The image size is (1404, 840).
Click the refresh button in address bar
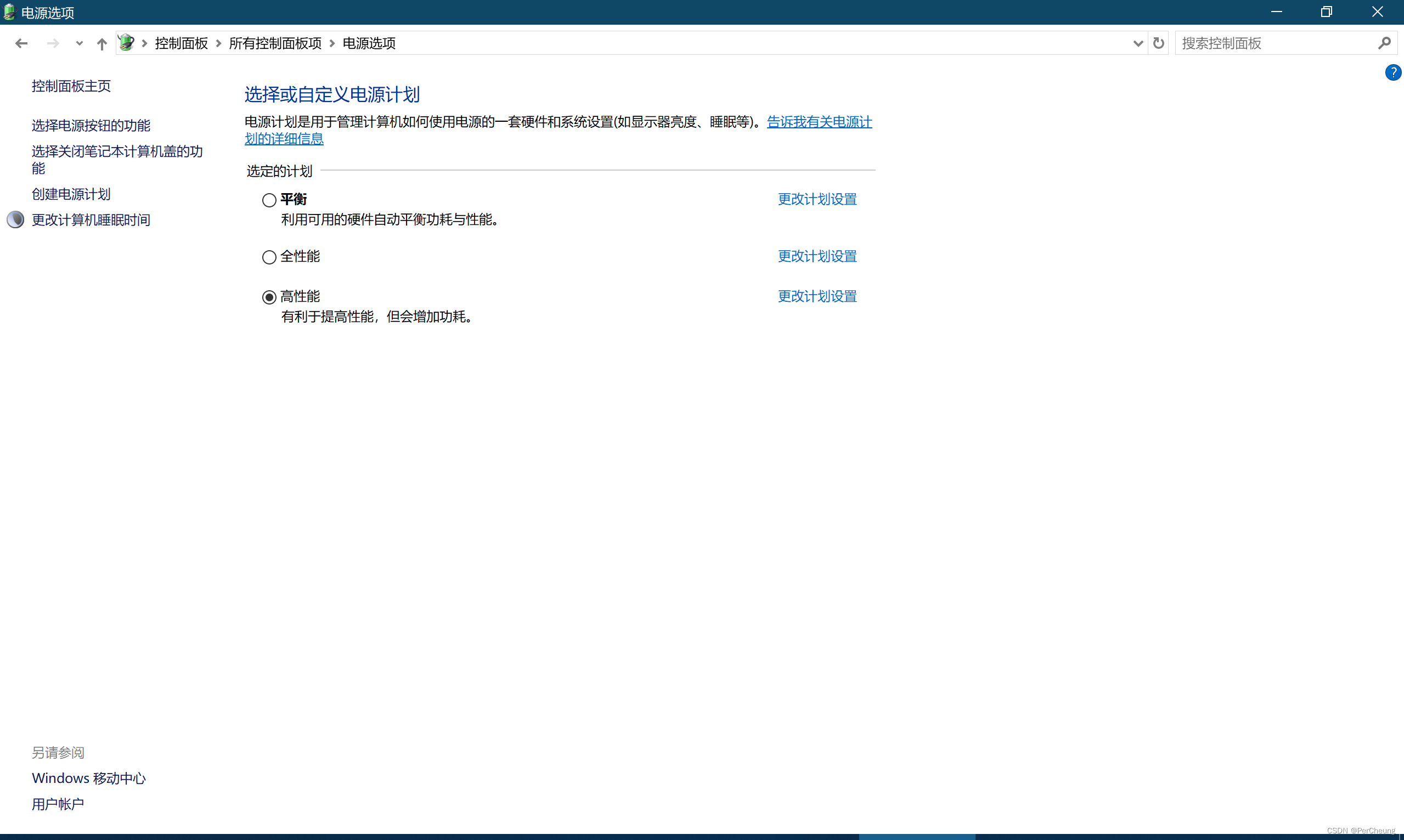1158,43
